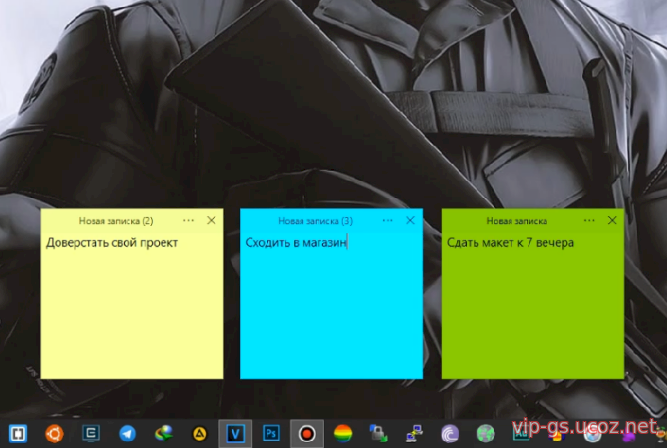Screen dimensions: 667x448
Task: Open Telegram from the taskbar
Action: (127, 434)
